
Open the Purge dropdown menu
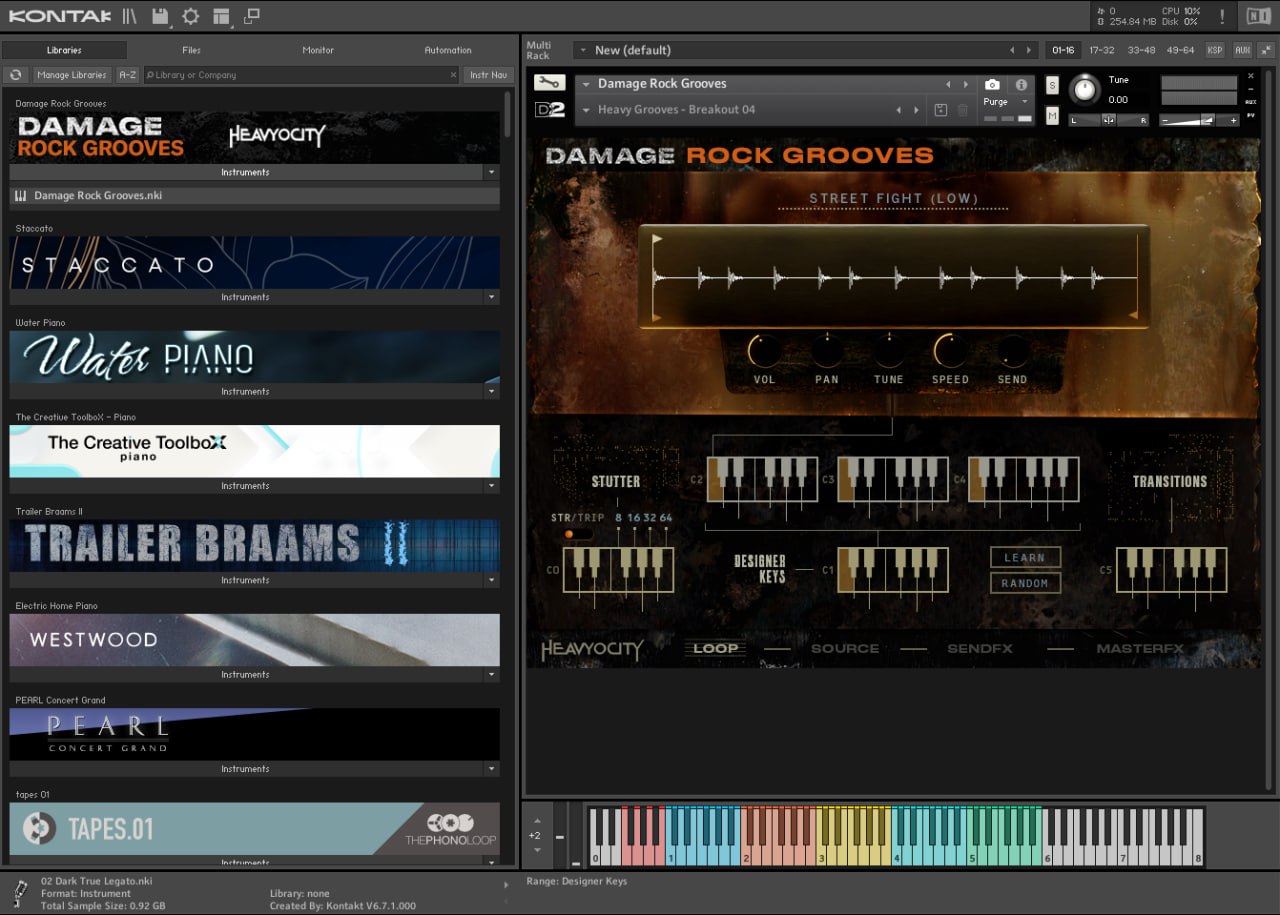1005,102
